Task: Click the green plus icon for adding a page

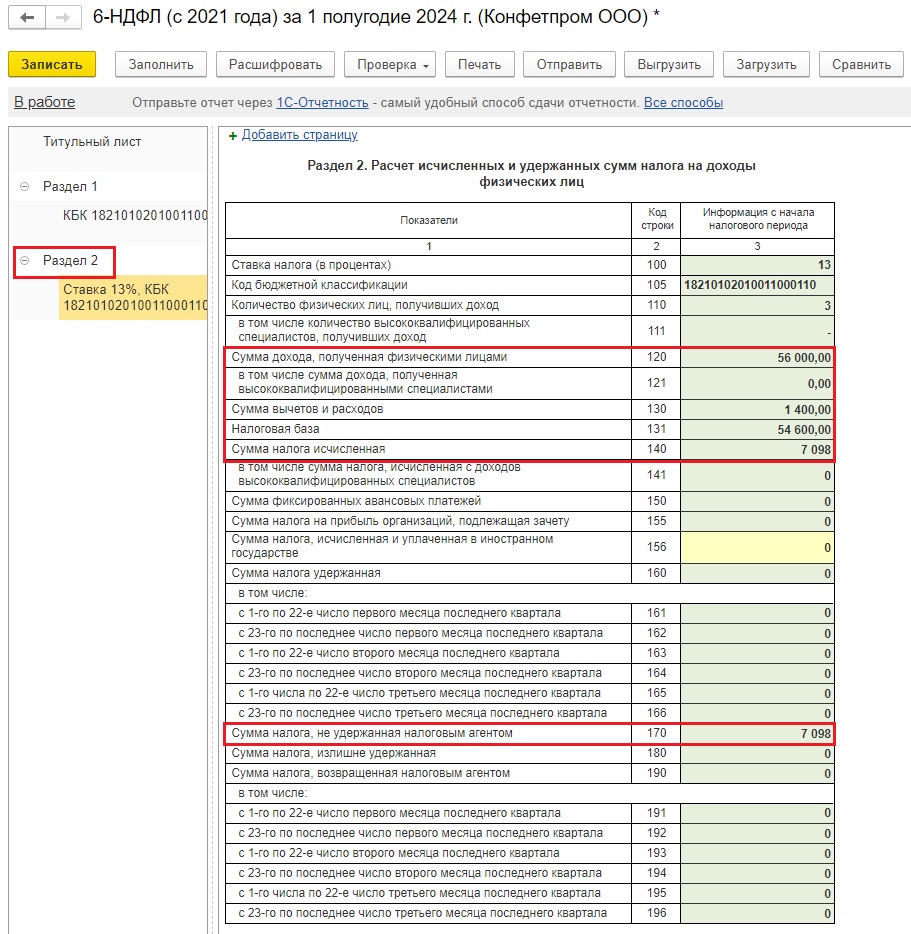Action: (233, 136)
